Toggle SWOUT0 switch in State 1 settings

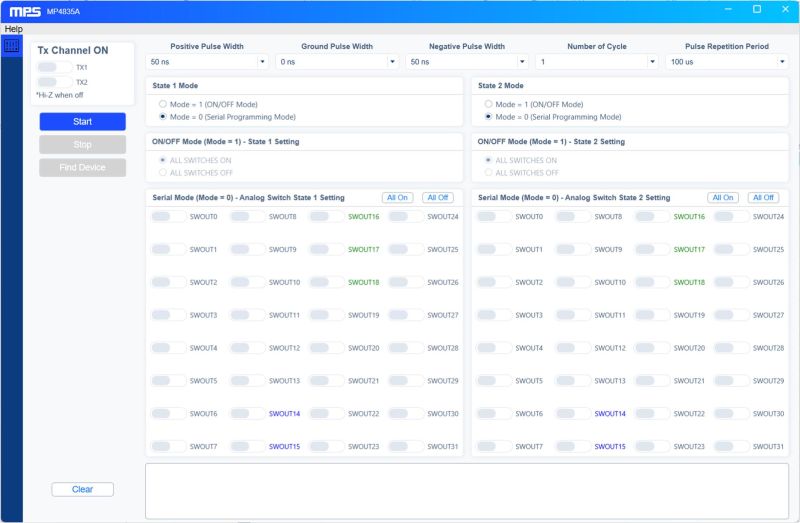coord(168,217)
